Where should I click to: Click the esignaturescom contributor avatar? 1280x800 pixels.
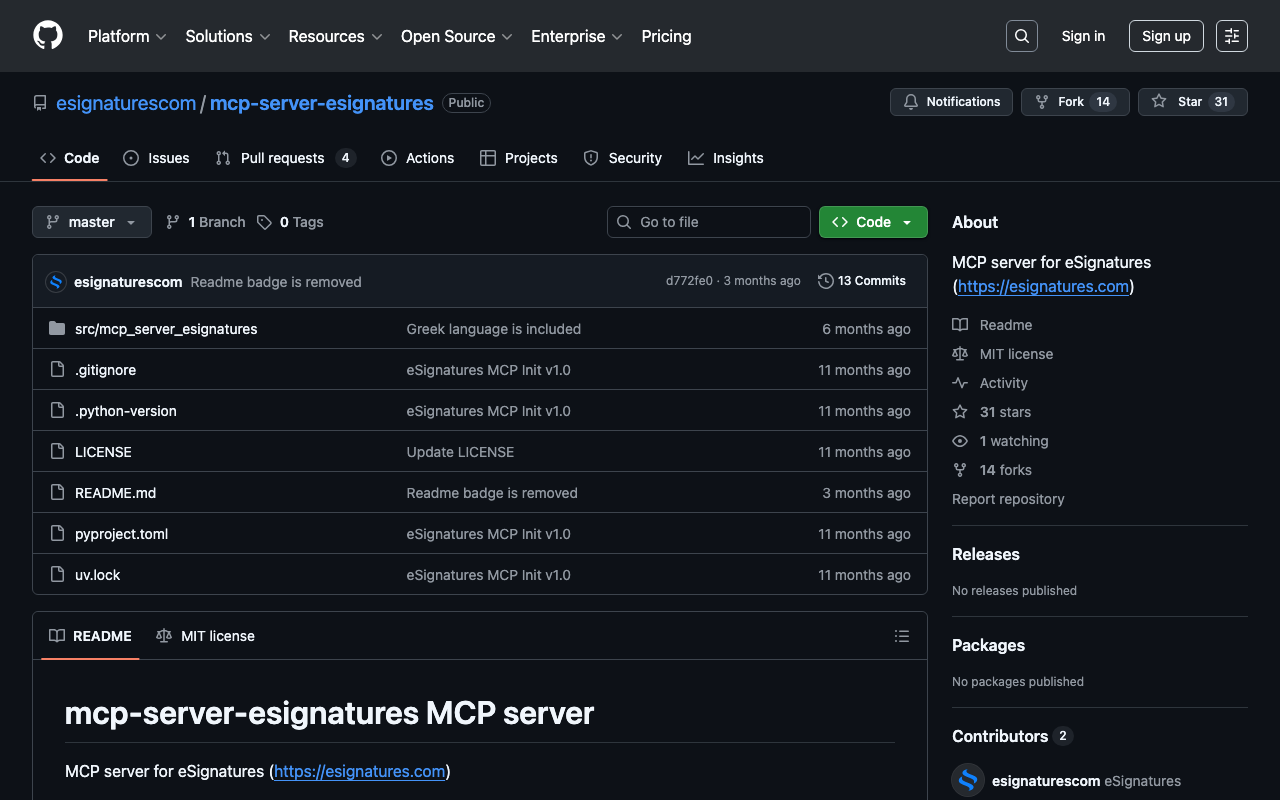tap(968, 780)
